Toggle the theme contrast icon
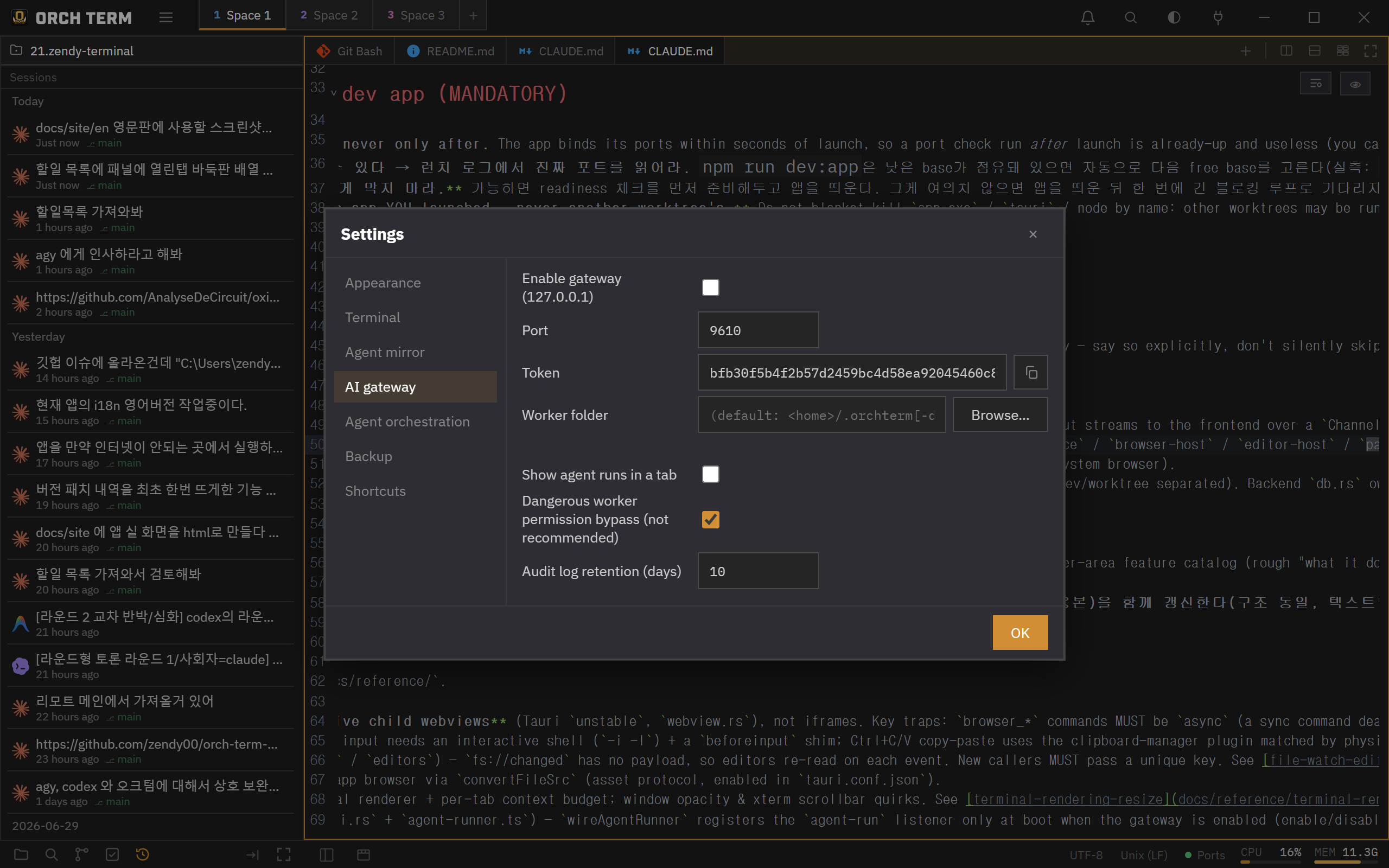Screen dimensions: 1389x868 (1174, 17)
